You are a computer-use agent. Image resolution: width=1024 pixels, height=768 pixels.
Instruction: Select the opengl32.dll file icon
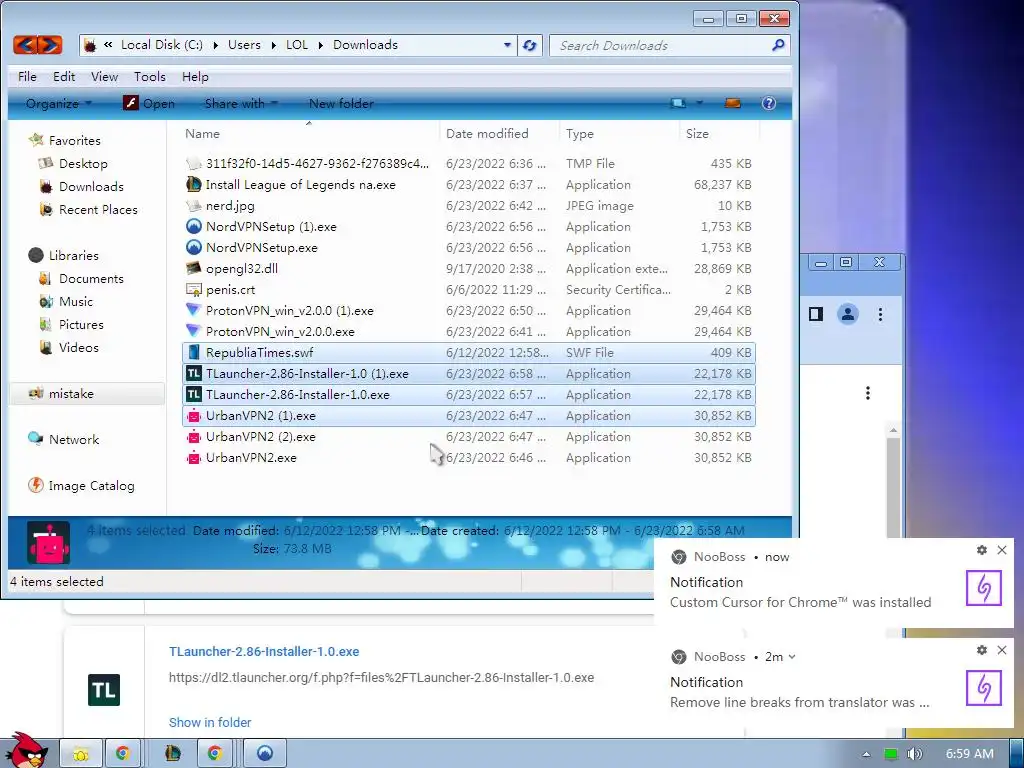pos(193,268)
